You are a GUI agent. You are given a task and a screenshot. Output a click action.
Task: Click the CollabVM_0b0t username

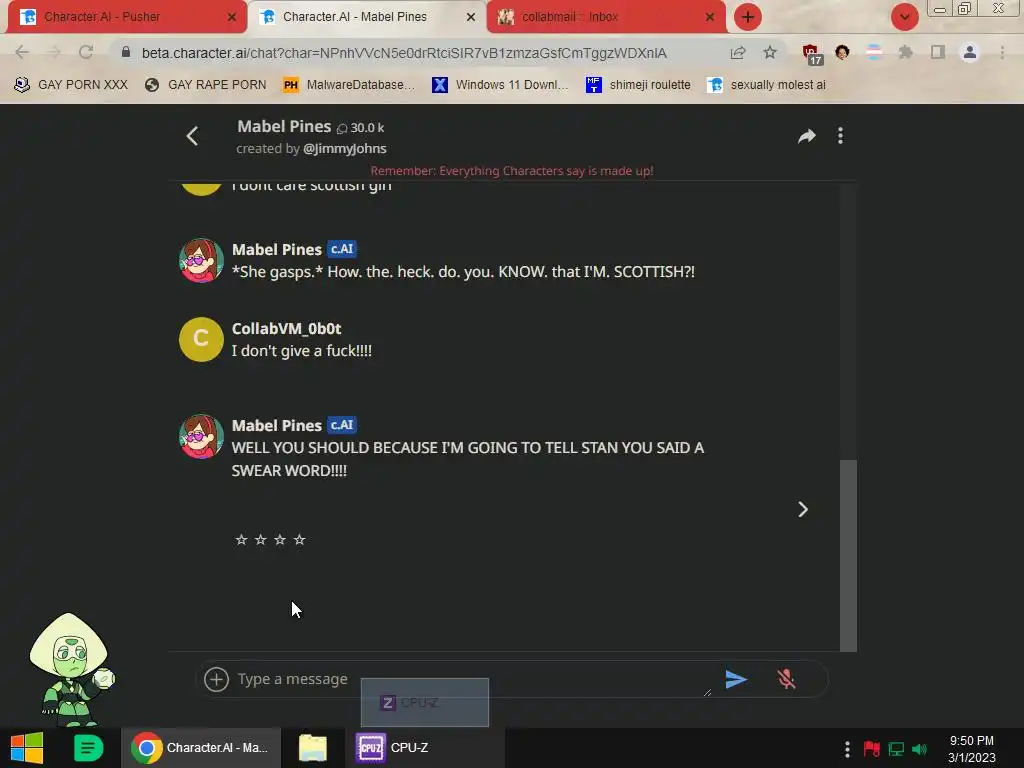pos(287,328)
